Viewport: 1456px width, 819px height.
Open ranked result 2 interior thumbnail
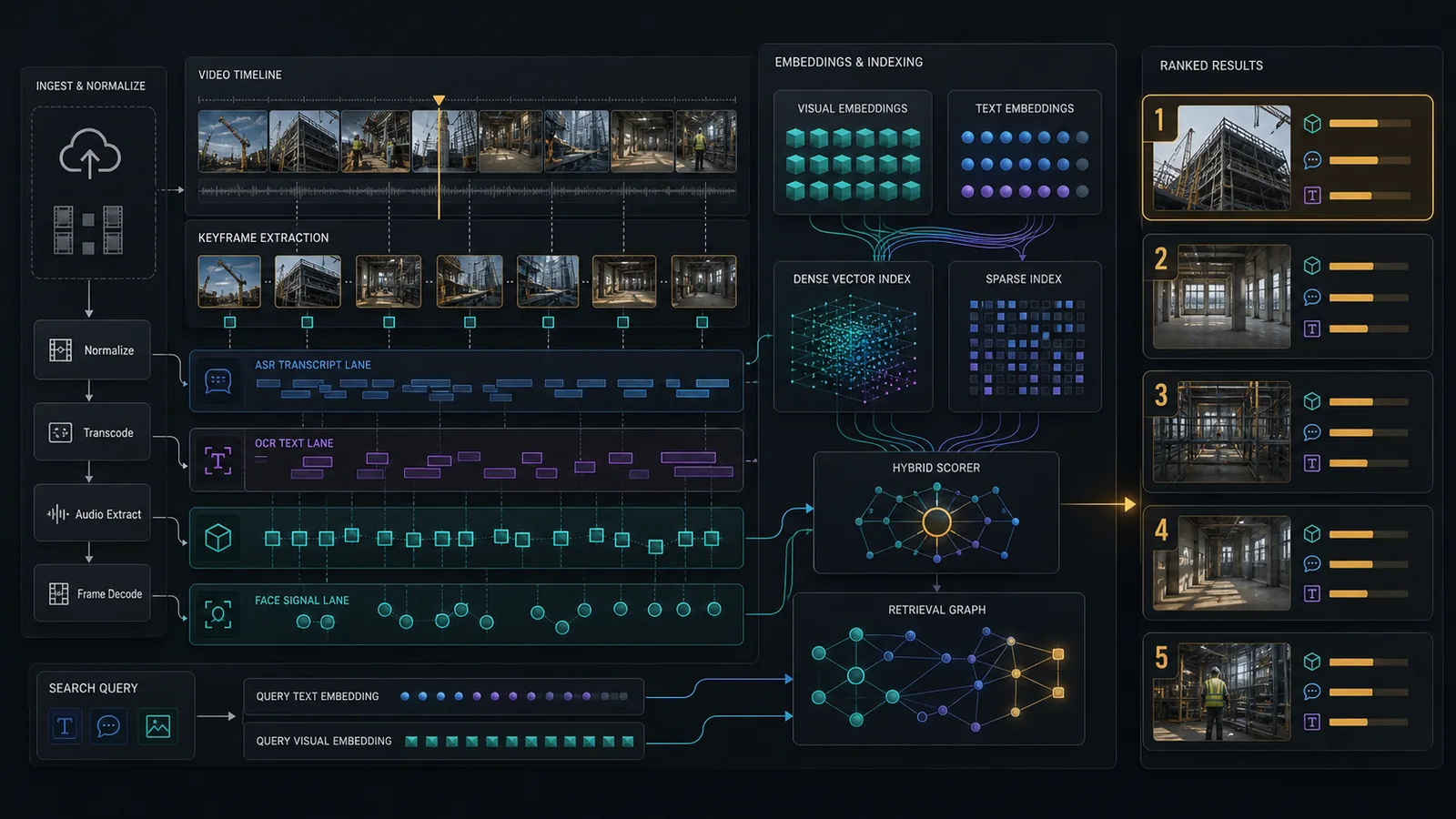1221,297
